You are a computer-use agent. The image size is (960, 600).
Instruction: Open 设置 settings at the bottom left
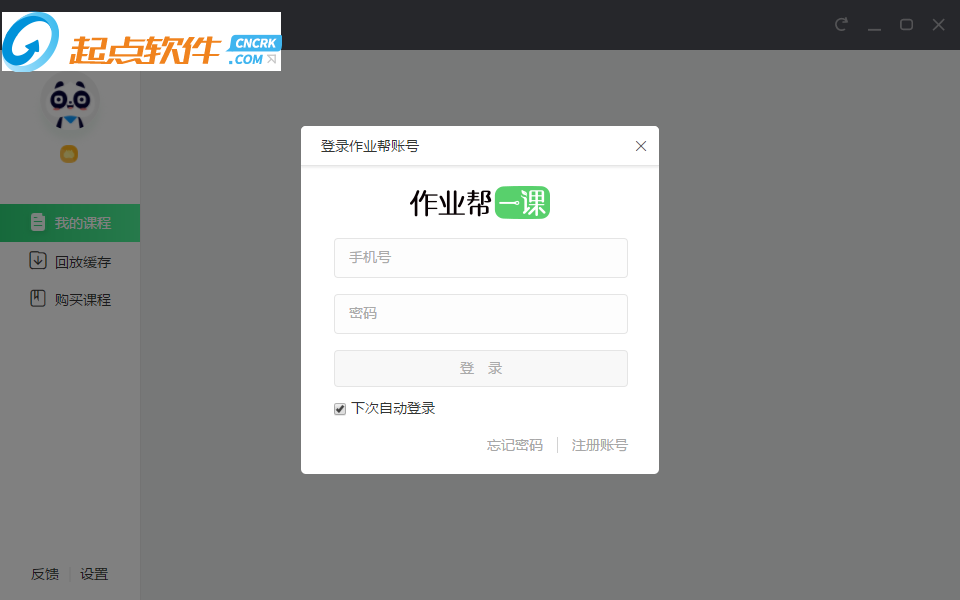point(94,574)
